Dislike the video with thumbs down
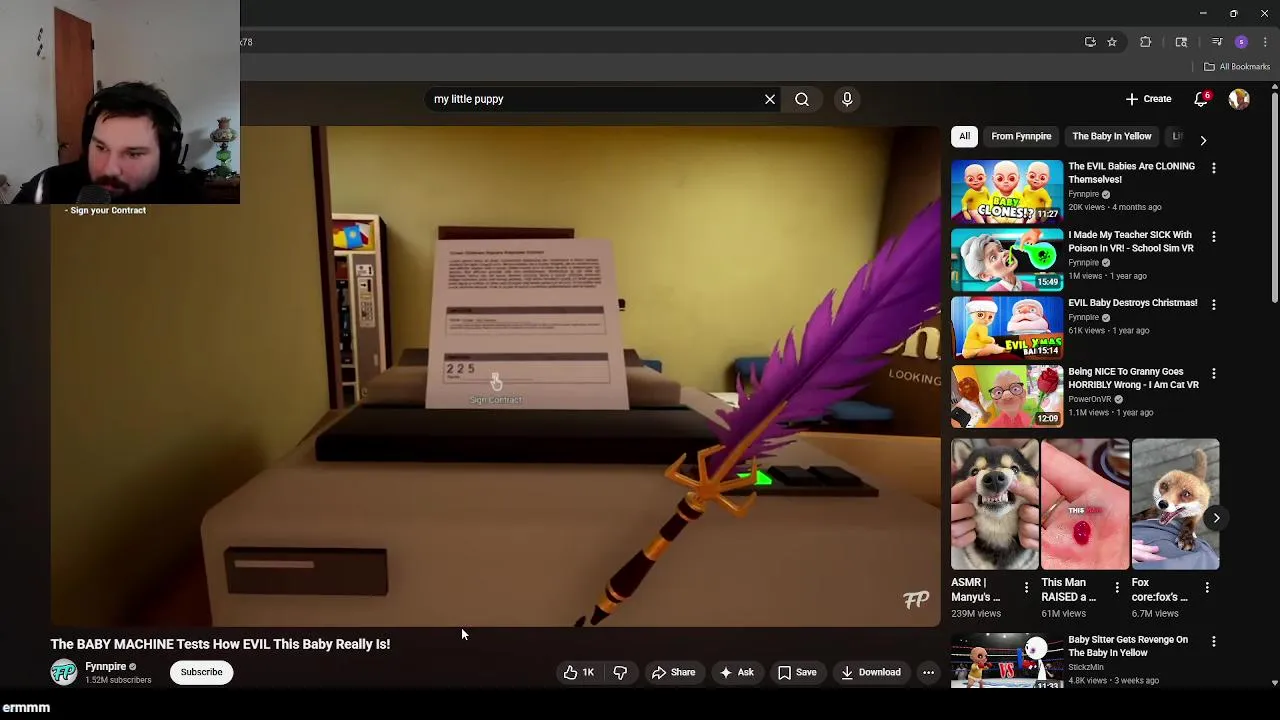Viewport: 1280px width, 720px height. 620,672
